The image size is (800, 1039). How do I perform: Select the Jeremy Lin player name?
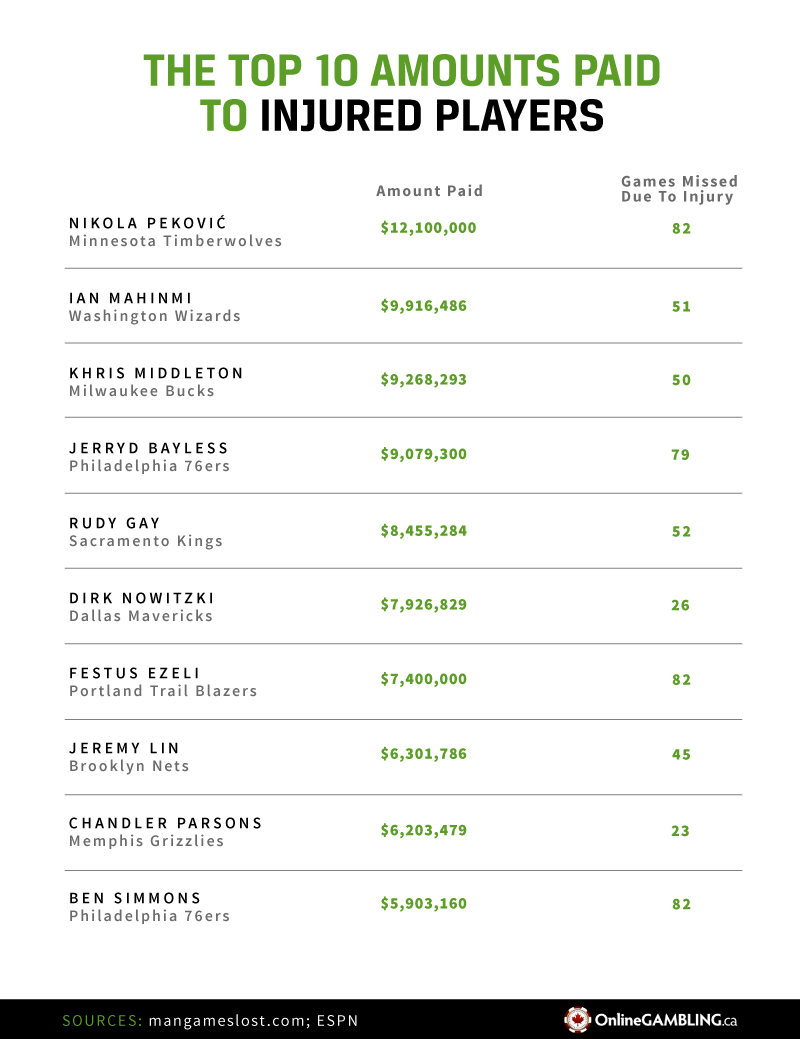point(125,748)
